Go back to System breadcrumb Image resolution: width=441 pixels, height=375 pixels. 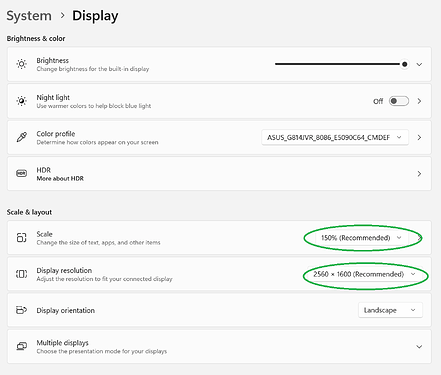[29, 16]
